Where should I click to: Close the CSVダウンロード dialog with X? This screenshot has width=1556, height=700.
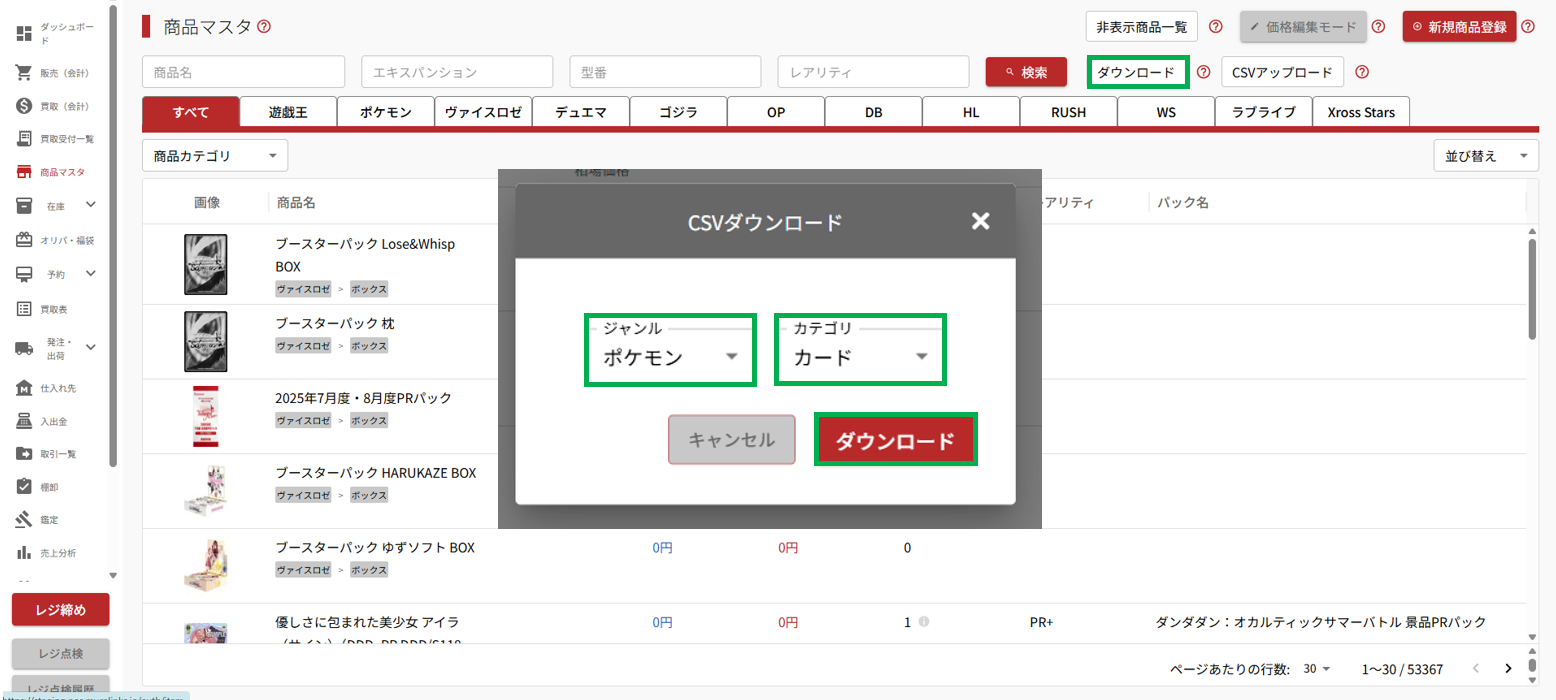coord(980,221)
